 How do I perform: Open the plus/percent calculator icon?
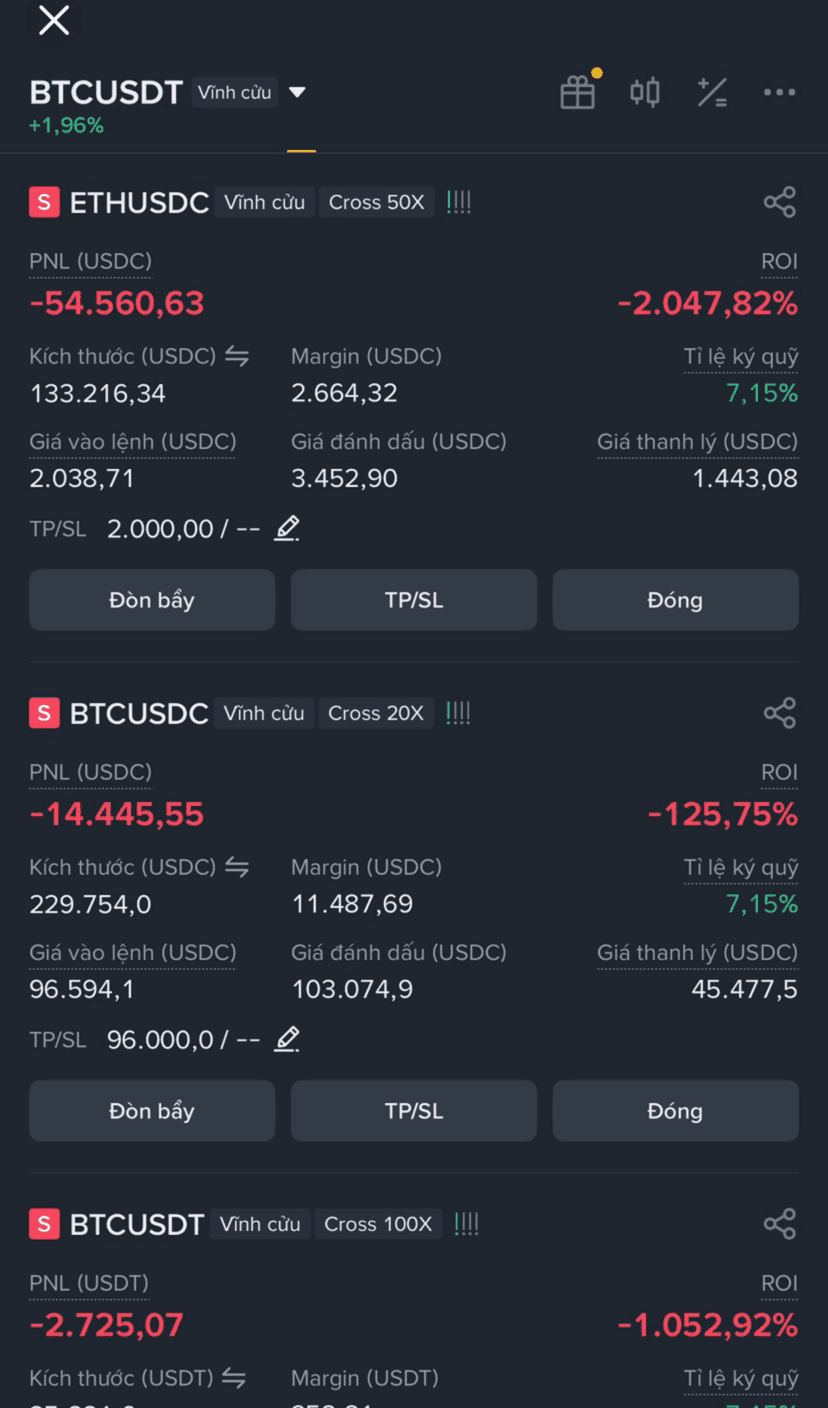pos(712,93)
